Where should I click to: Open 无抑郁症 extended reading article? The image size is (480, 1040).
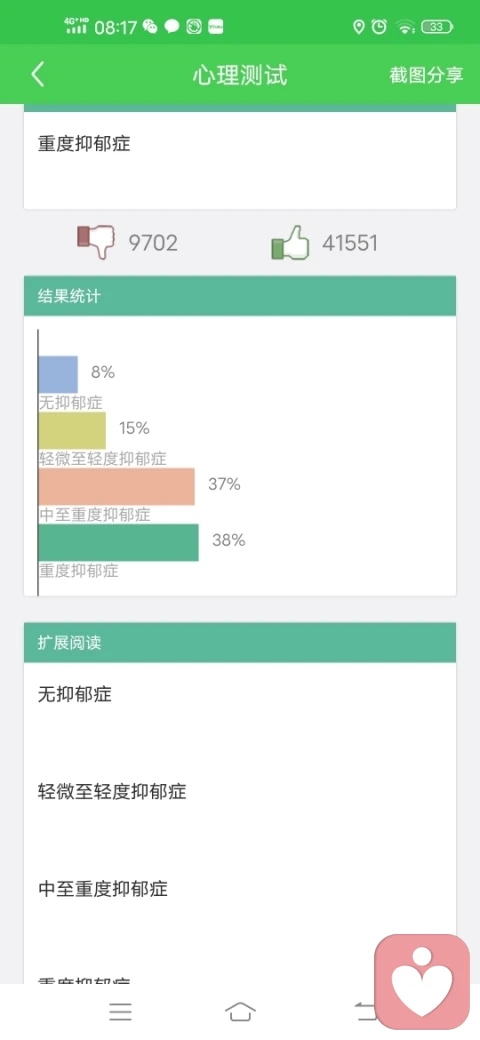(x=75, y=694)
